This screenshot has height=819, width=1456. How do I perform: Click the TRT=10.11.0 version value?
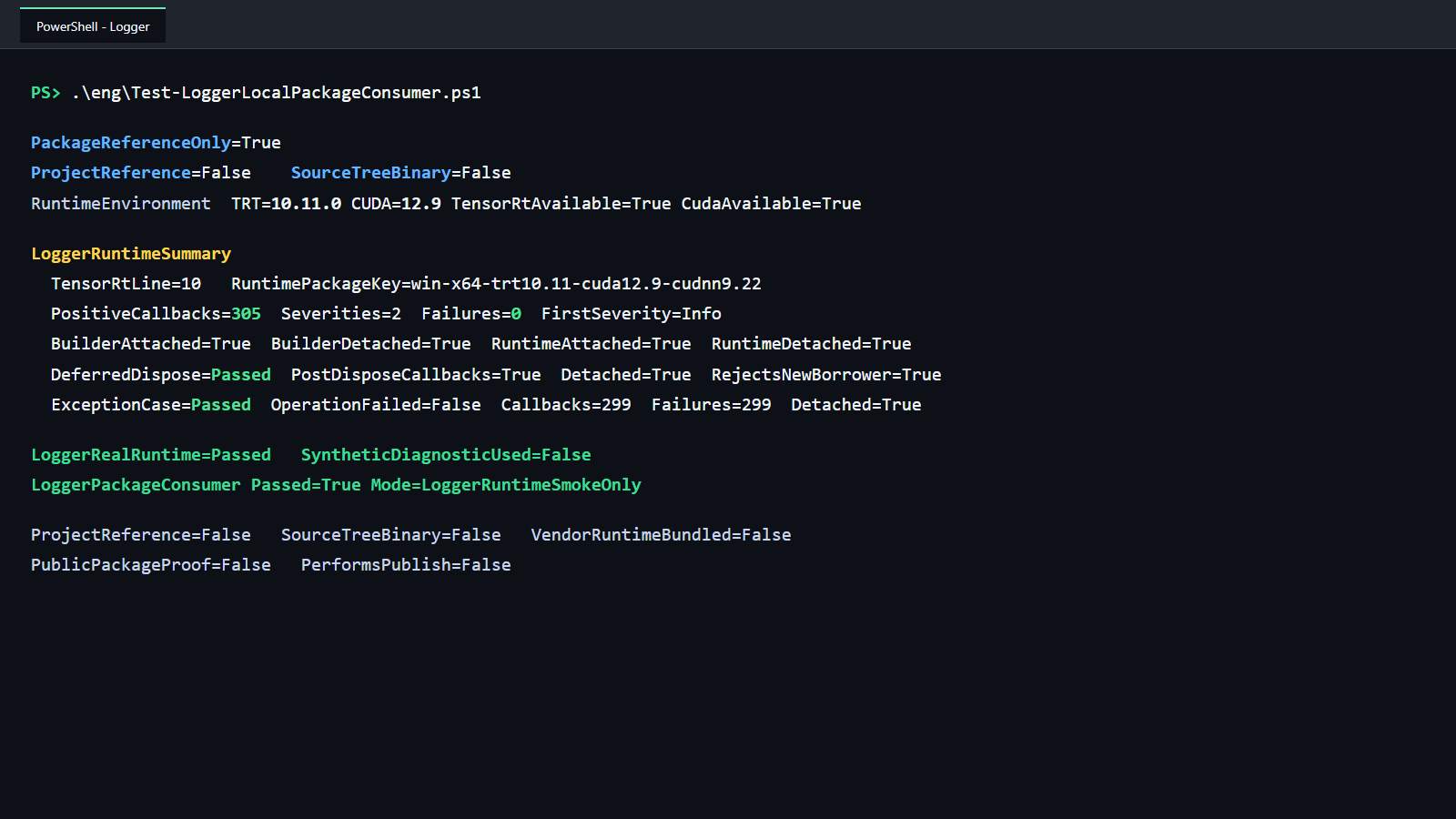pyautogui.click(x=287, y=204)
